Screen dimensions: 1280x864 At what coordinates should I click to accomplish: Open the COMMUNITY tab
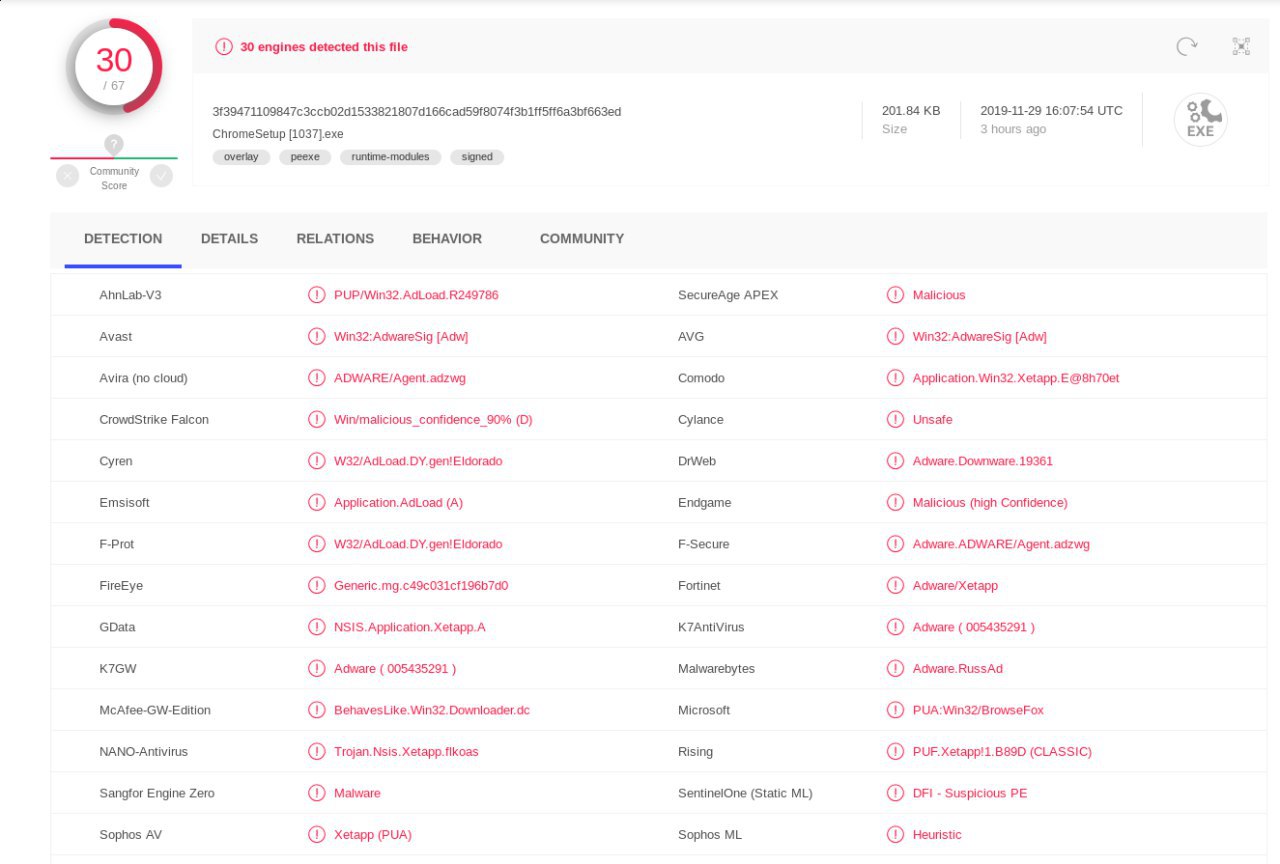point(582,239)
